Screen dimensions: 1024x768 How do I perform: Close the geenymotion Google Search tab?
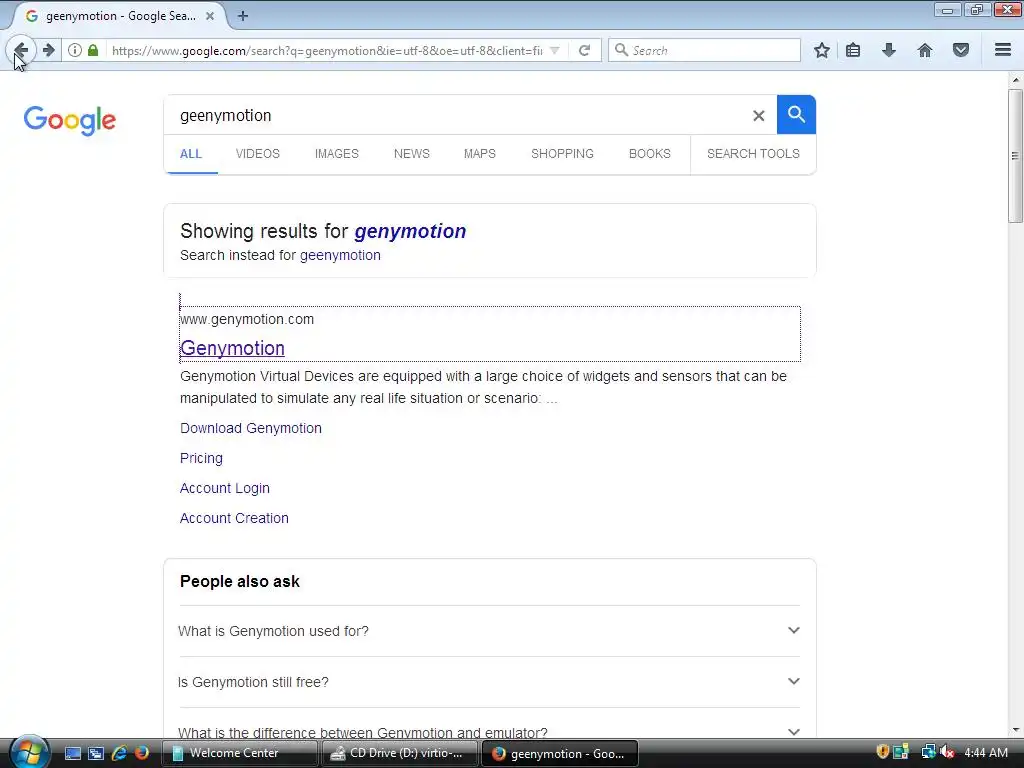[210, 16]
